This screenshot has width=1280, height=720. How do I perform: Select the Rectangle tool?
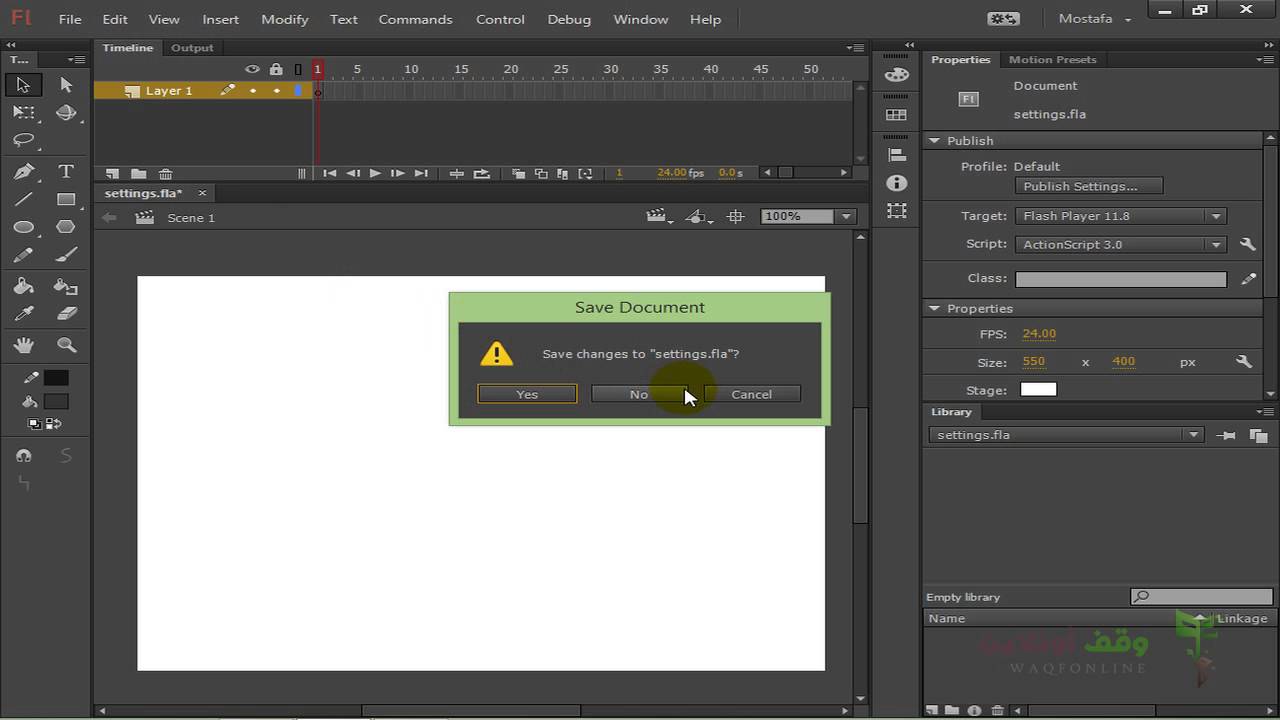(66, 199)
